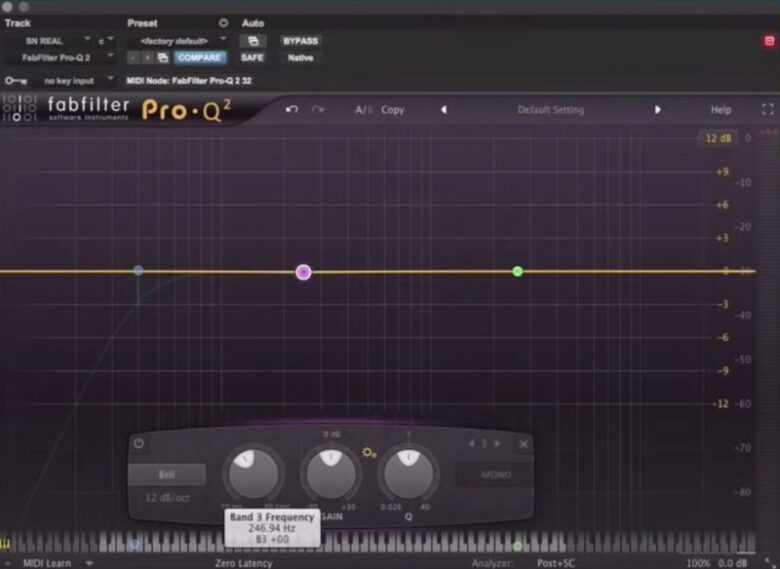Click the 0 dB gain readout above knob
780x569 pixels.
331,434
